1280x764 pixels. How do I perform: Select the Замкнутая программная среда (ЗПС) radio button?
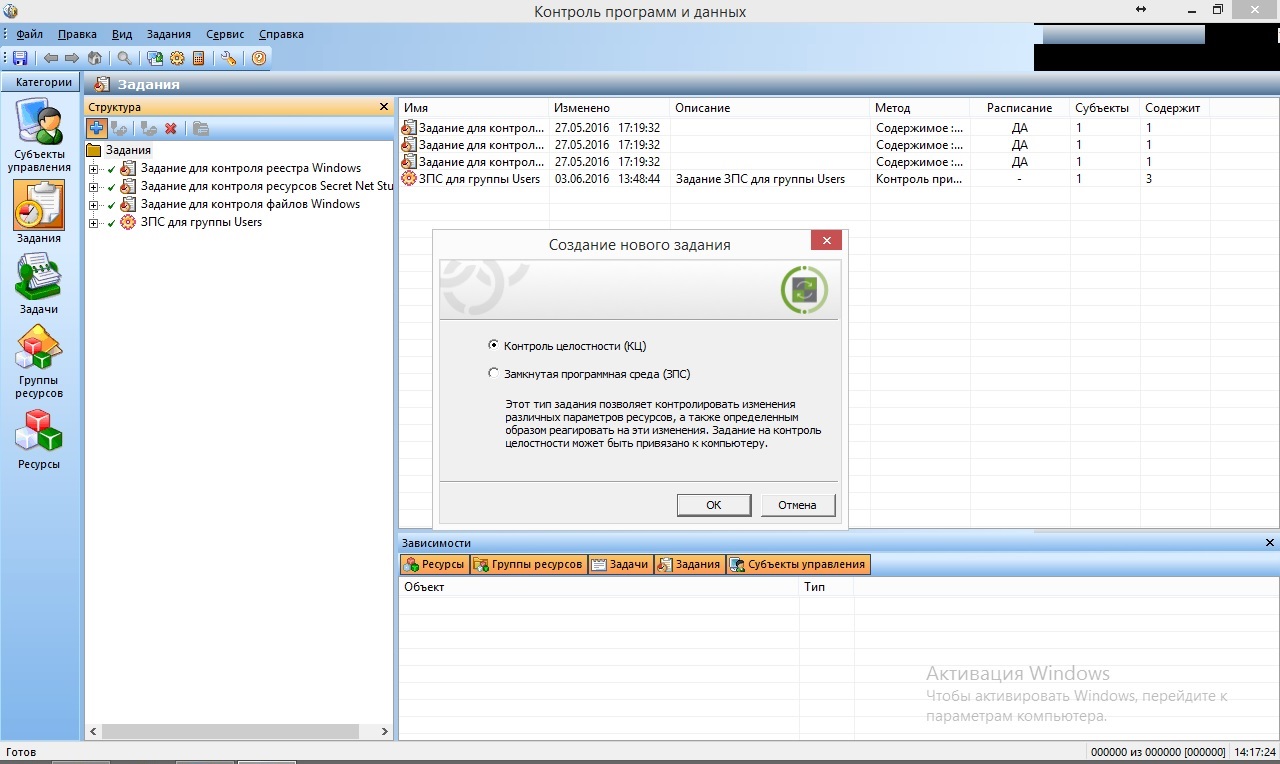pos(493,374)
